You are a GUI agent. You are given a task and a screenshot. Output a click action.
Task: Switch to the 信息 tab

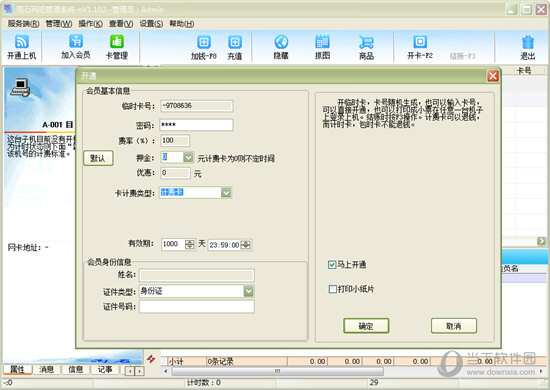(x=76, y=369)
